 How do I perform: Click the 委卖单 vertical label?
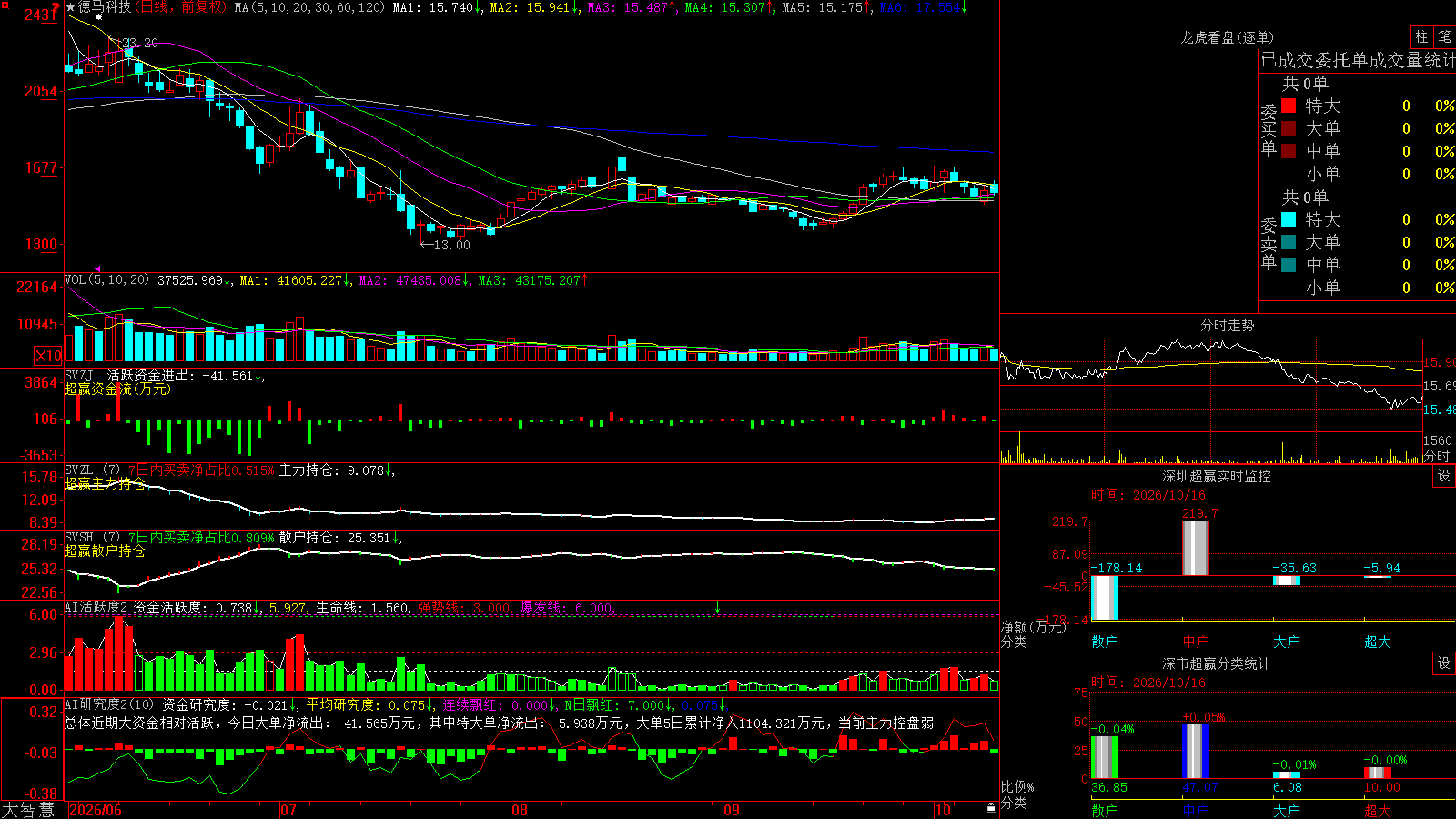(x=1269, y=243)
